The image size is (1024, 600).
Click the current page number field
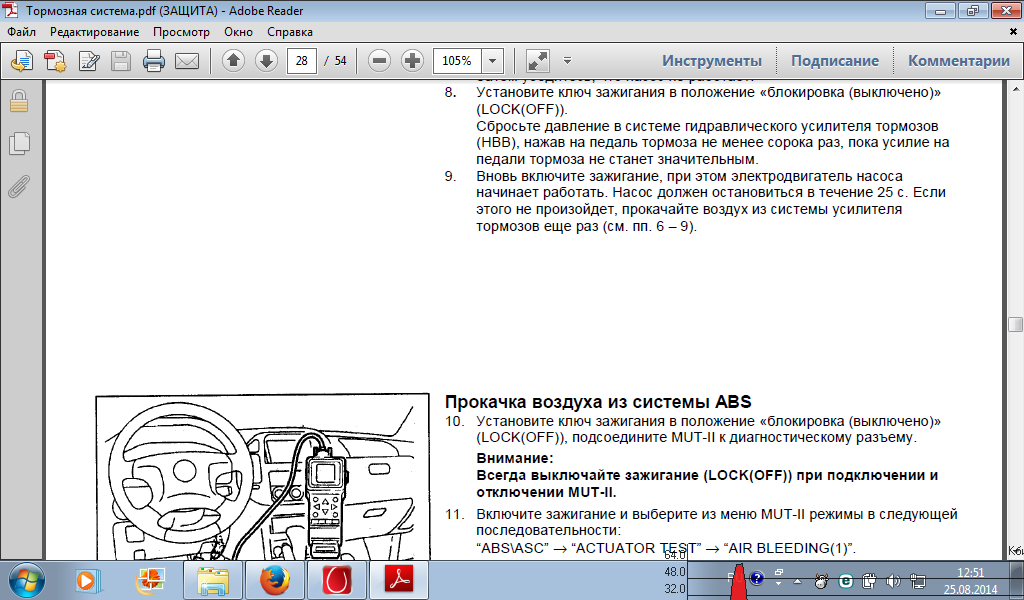coord(301,61)
